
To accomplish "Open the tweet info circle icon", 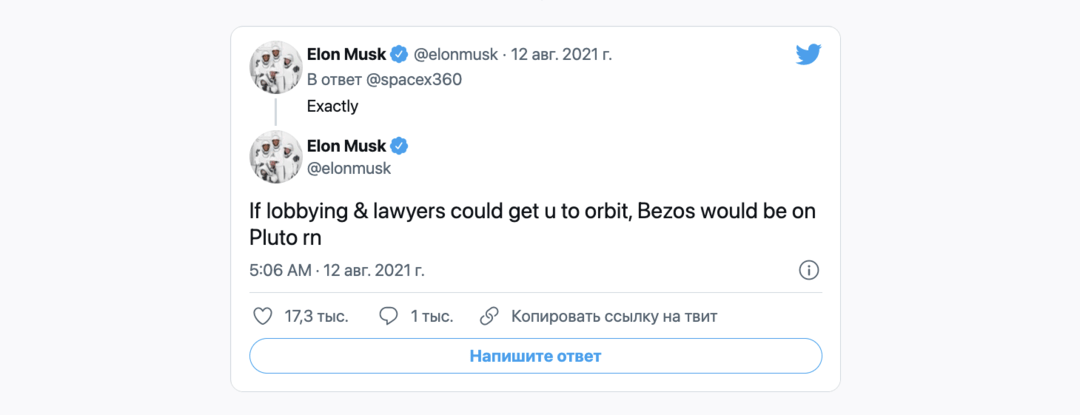I will [809, 270].
